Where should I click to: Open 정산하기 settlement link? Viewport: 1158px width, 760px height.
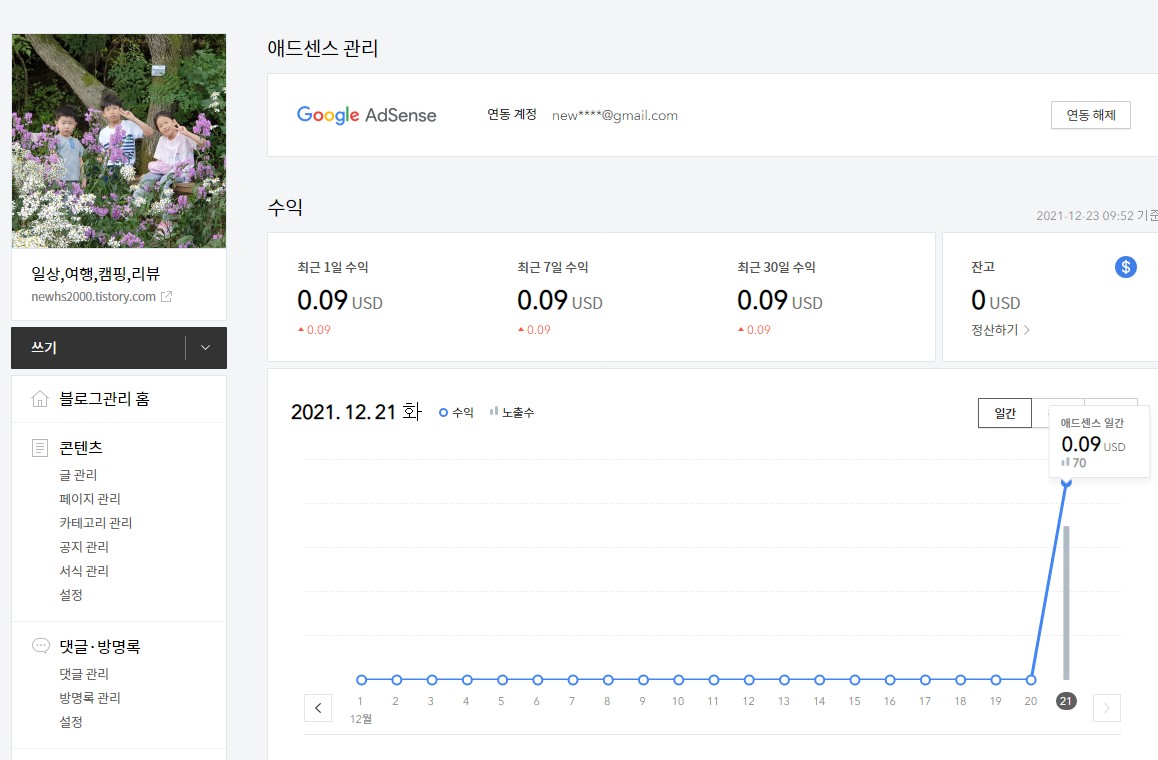[x=1000, y=329]
